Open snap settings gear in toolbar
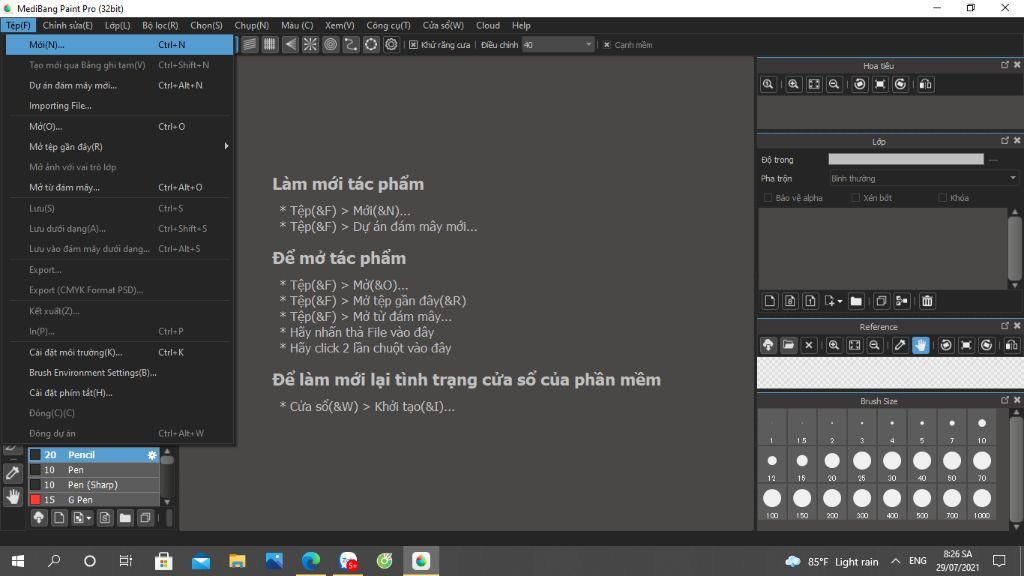Viewport: 1024px width, 576px height. tap(391, 44)
